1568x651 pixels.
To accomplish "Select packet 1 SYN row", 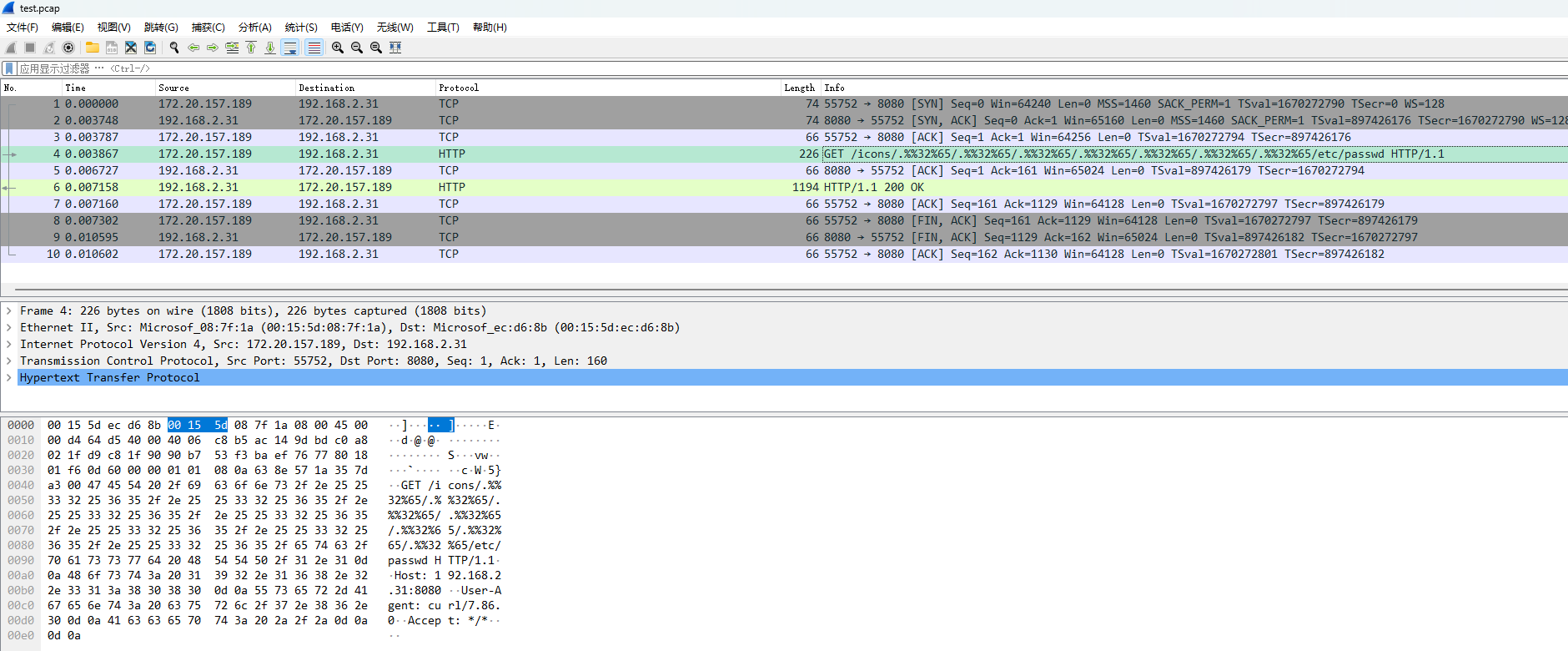I will pyautogui.click(x=784, y=103).
